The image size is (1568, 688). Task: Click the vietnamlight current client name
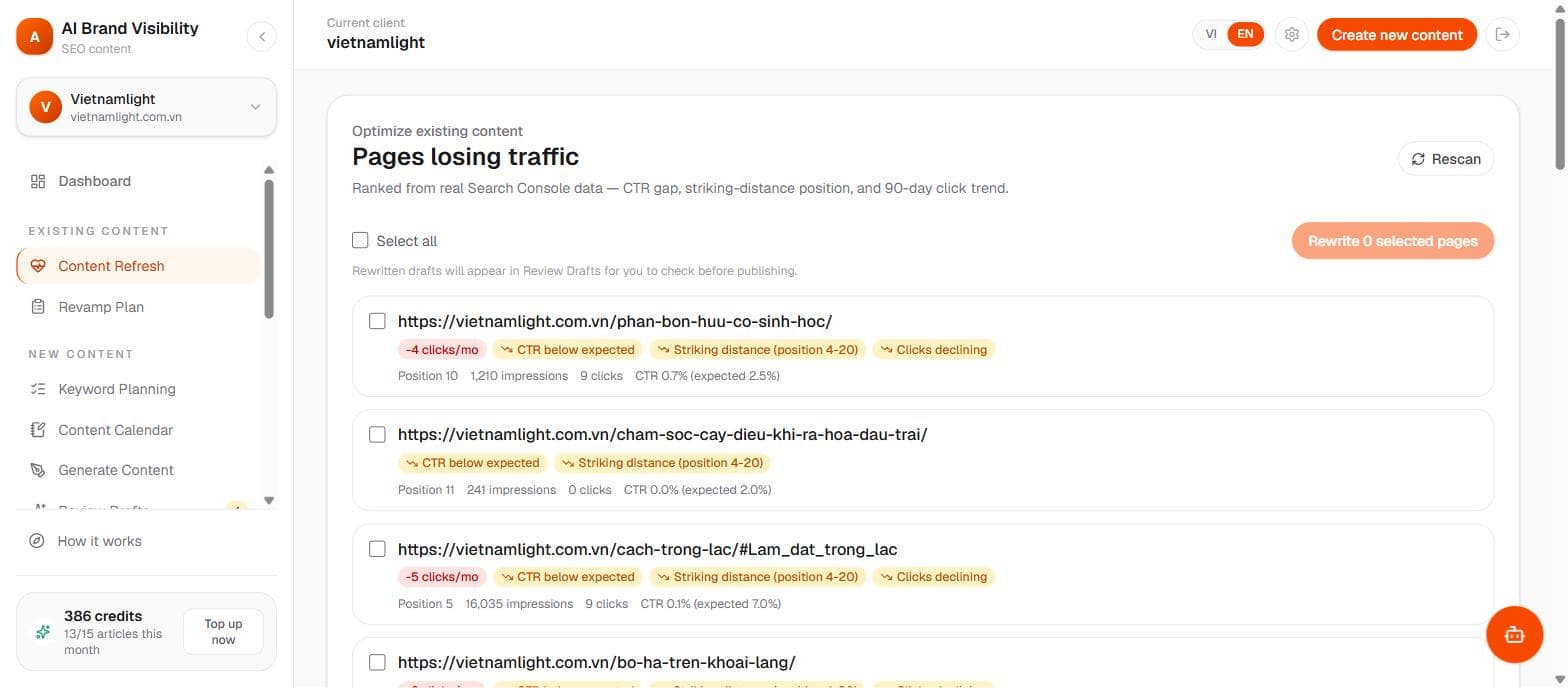pos(376,42)
